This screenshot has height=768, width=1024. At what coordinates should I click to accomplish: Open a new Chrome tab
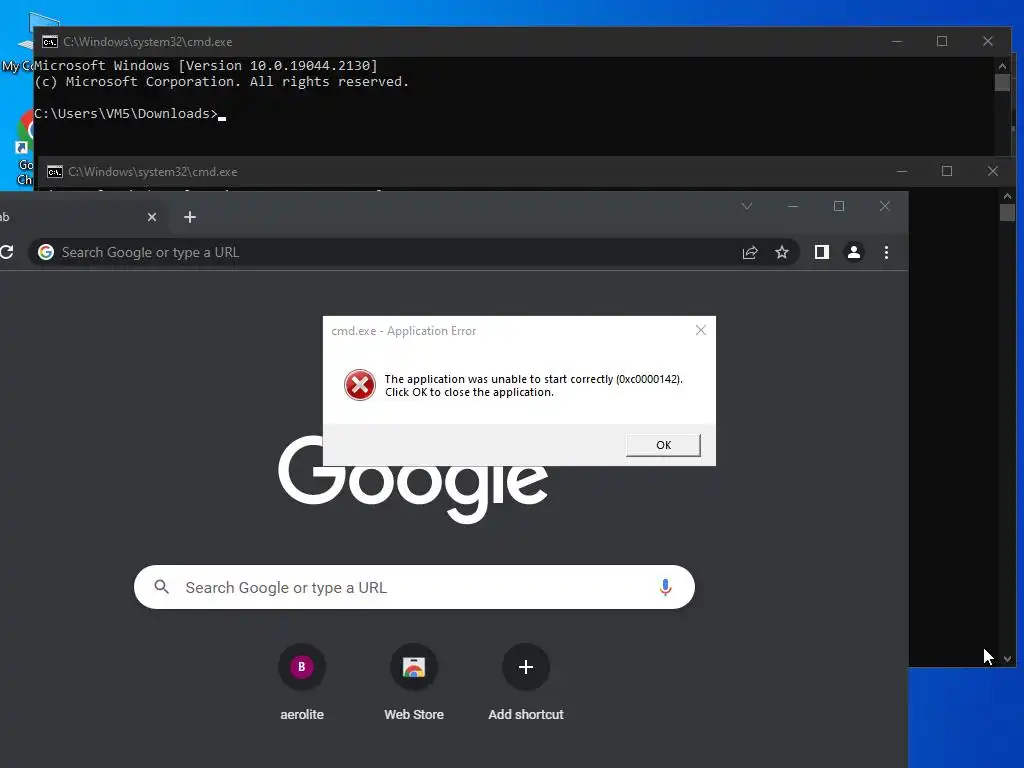pyautogui.click(x=190, y=217)
